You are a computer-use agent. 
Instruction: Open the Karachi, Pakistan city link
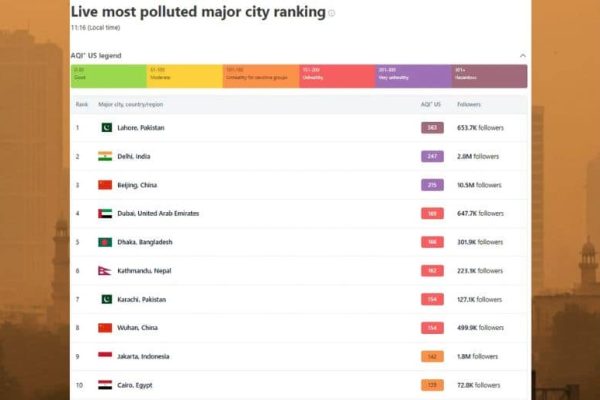pos(142,299)
